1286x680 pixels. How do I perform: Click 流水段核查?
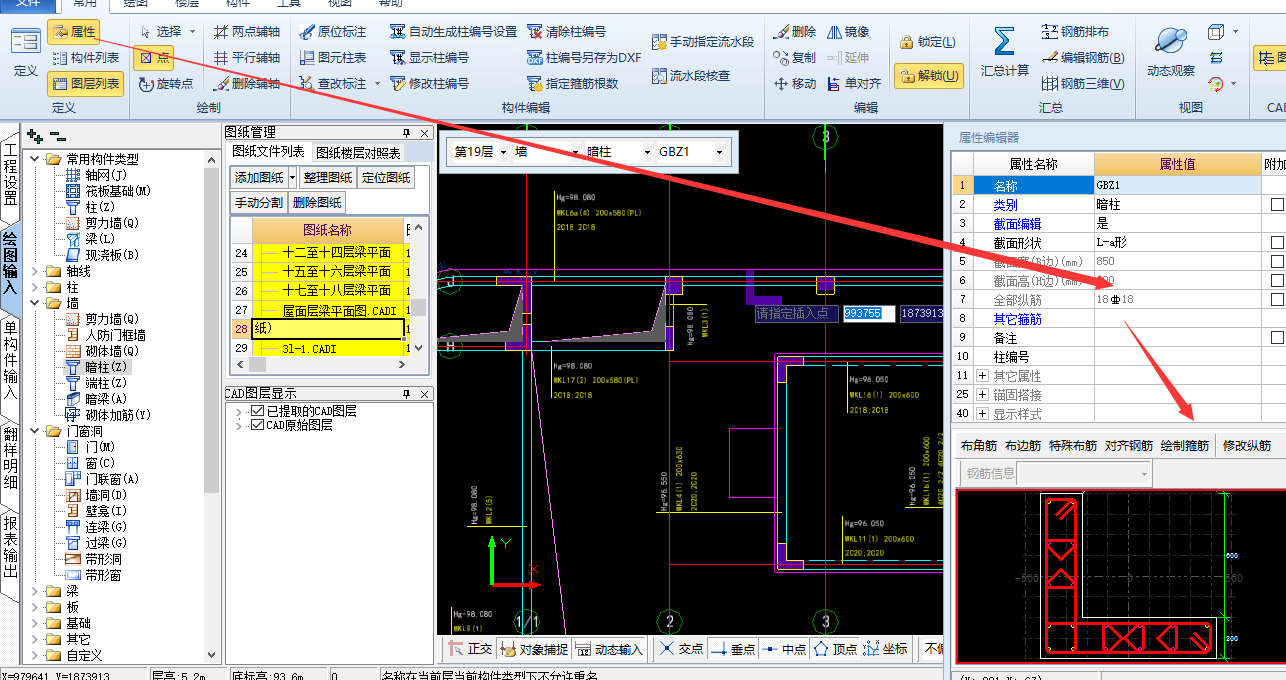pos(690,76)
